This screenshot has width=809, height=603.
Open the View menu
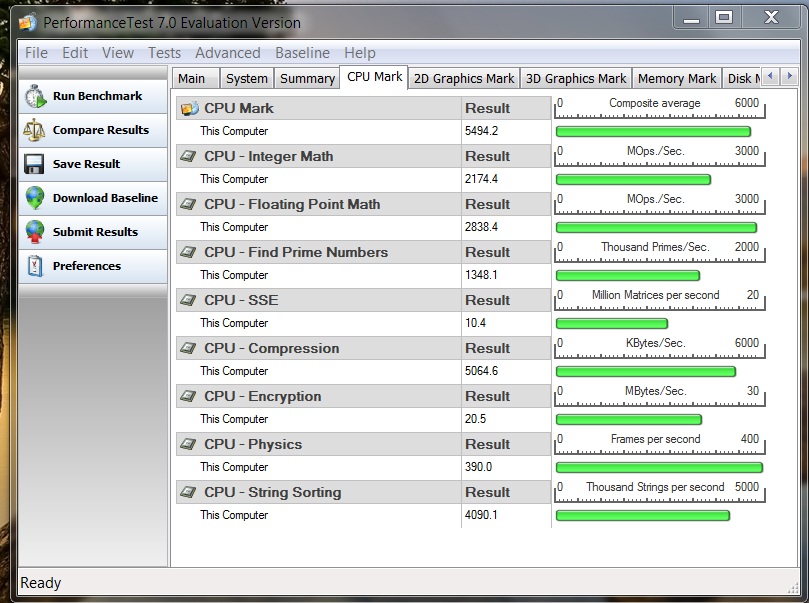point(118,53)
